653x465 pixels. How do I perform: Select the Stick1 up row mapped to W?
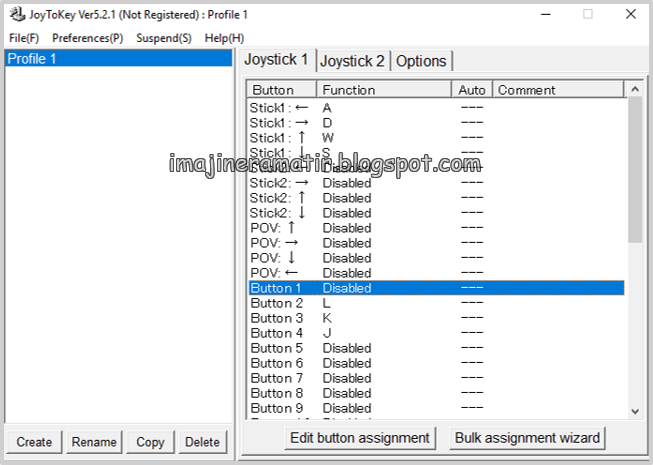click(x=436, y=138)
